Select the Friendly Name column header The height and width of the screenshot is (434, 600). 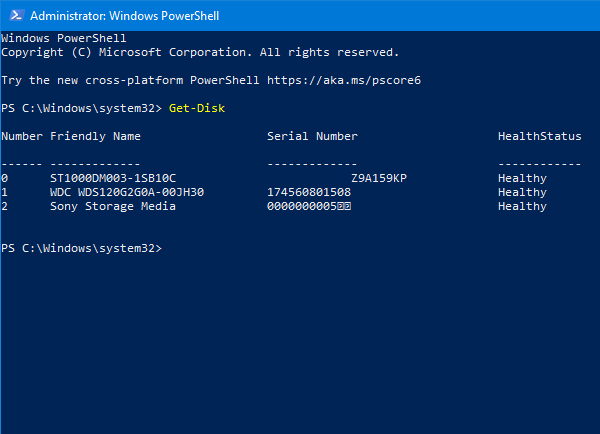[x=95, y=136]
